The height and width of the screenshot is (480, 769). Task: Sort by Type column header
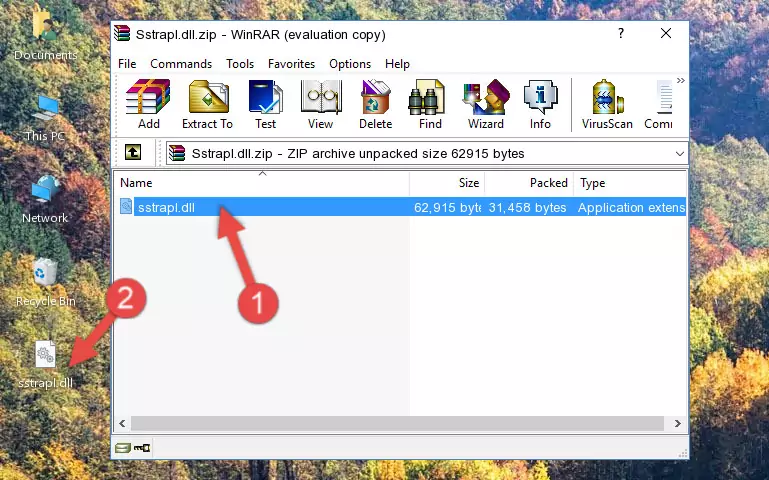tap(630, 183)
